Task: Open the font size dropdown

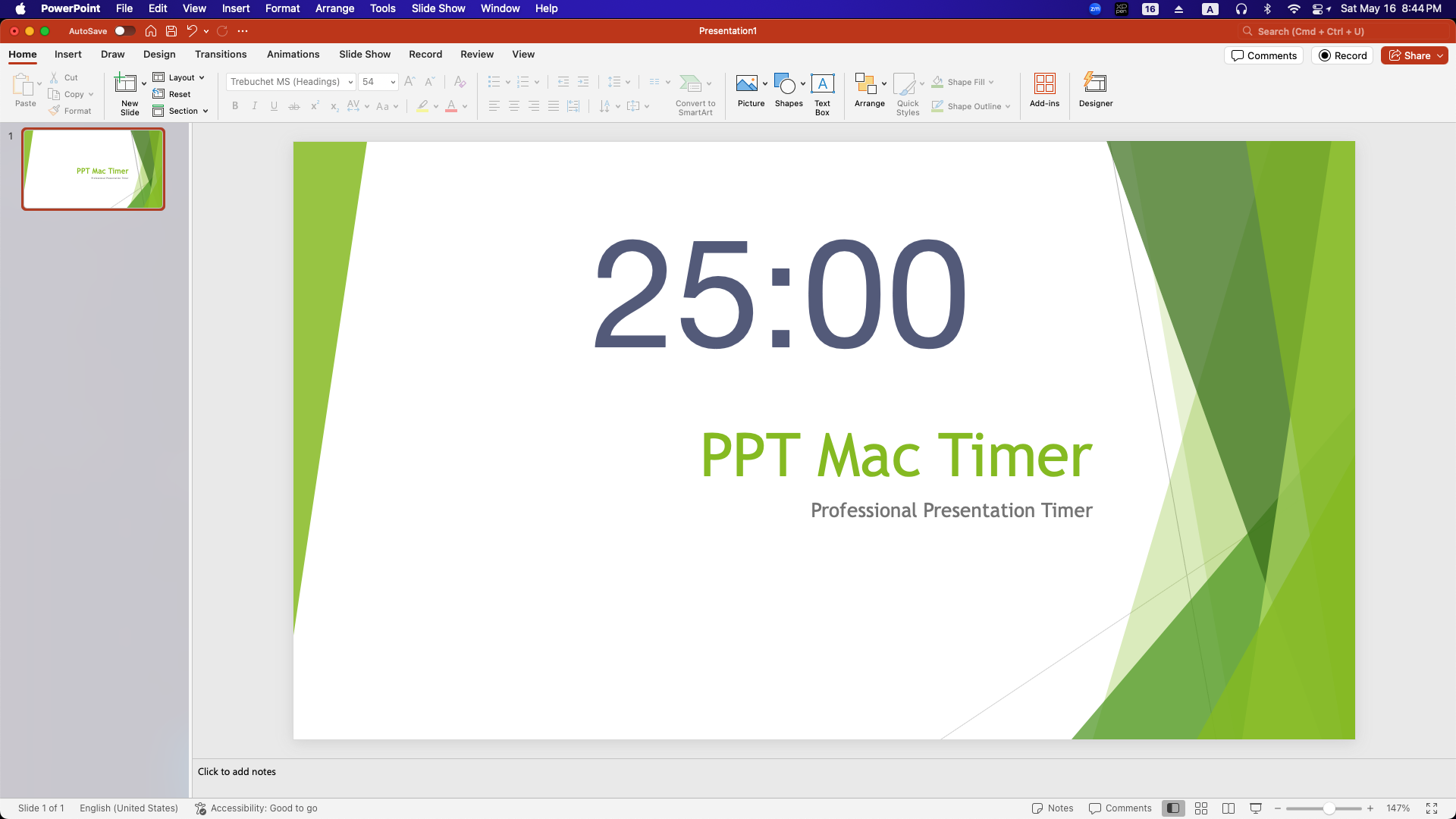Action: pos(393,82)
